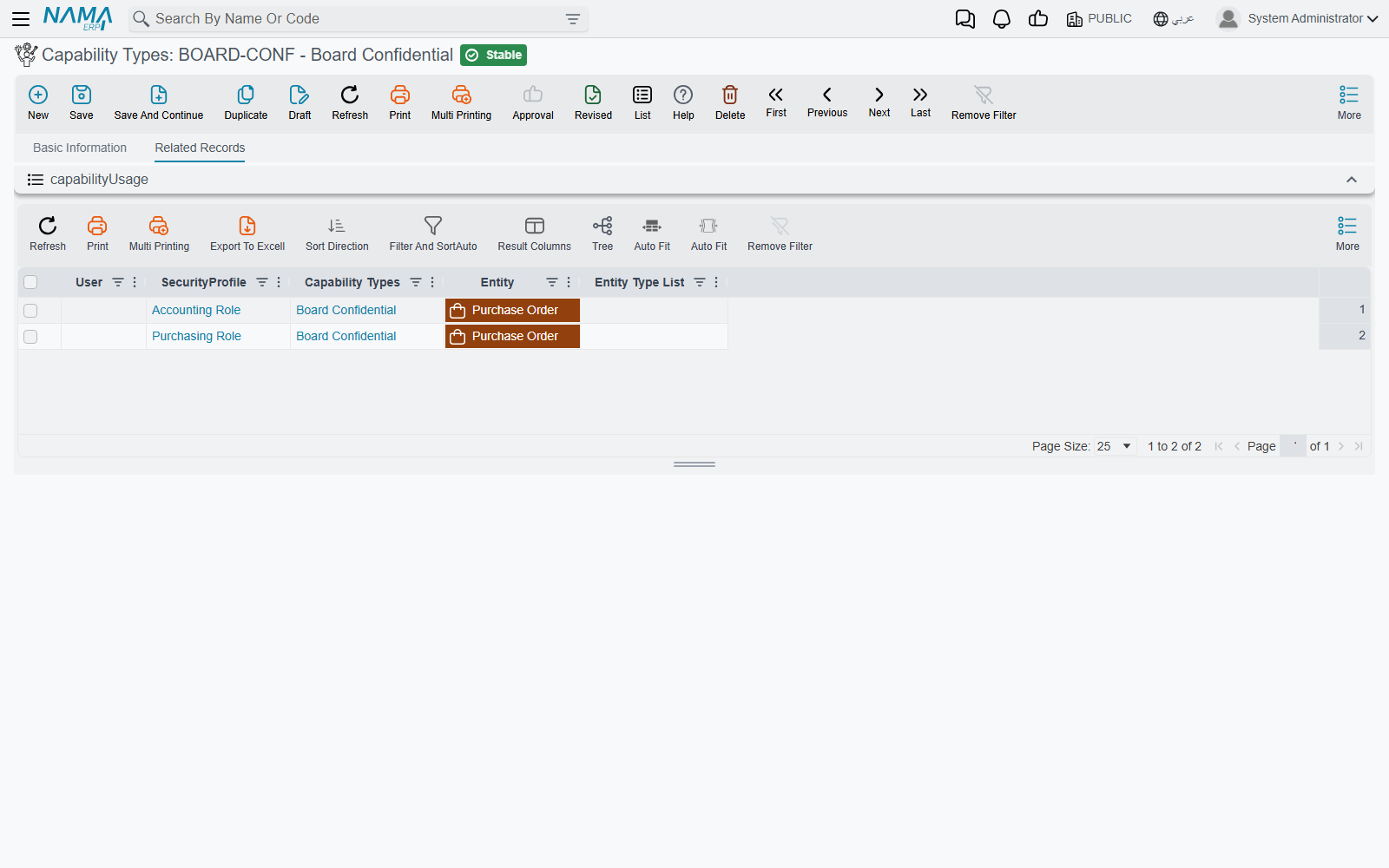Print from the top toolbar
This screenshot has height=868, width=1389.
[x=400, y=102]
